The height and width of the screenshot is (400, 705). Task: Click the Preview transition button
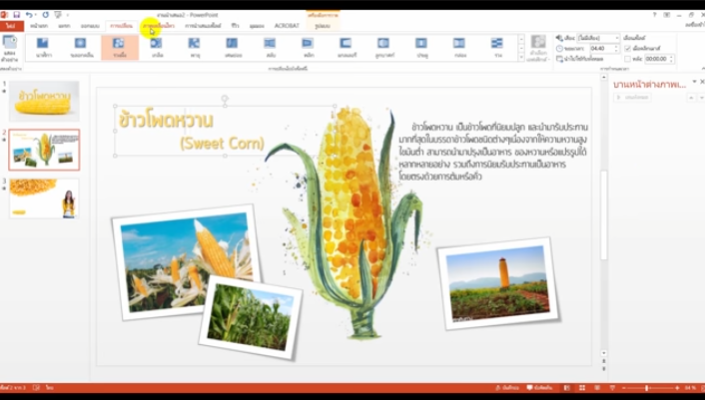point(9,48)
